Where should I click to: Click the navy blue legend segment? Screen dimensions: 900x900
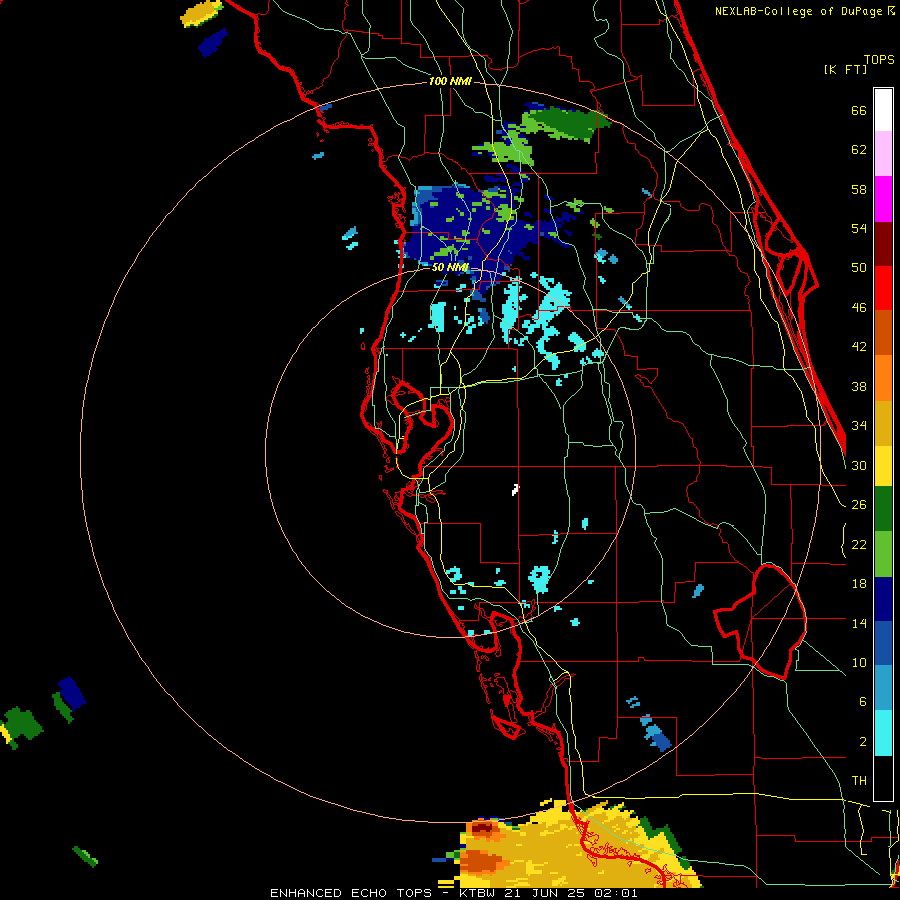coord(883,599)
